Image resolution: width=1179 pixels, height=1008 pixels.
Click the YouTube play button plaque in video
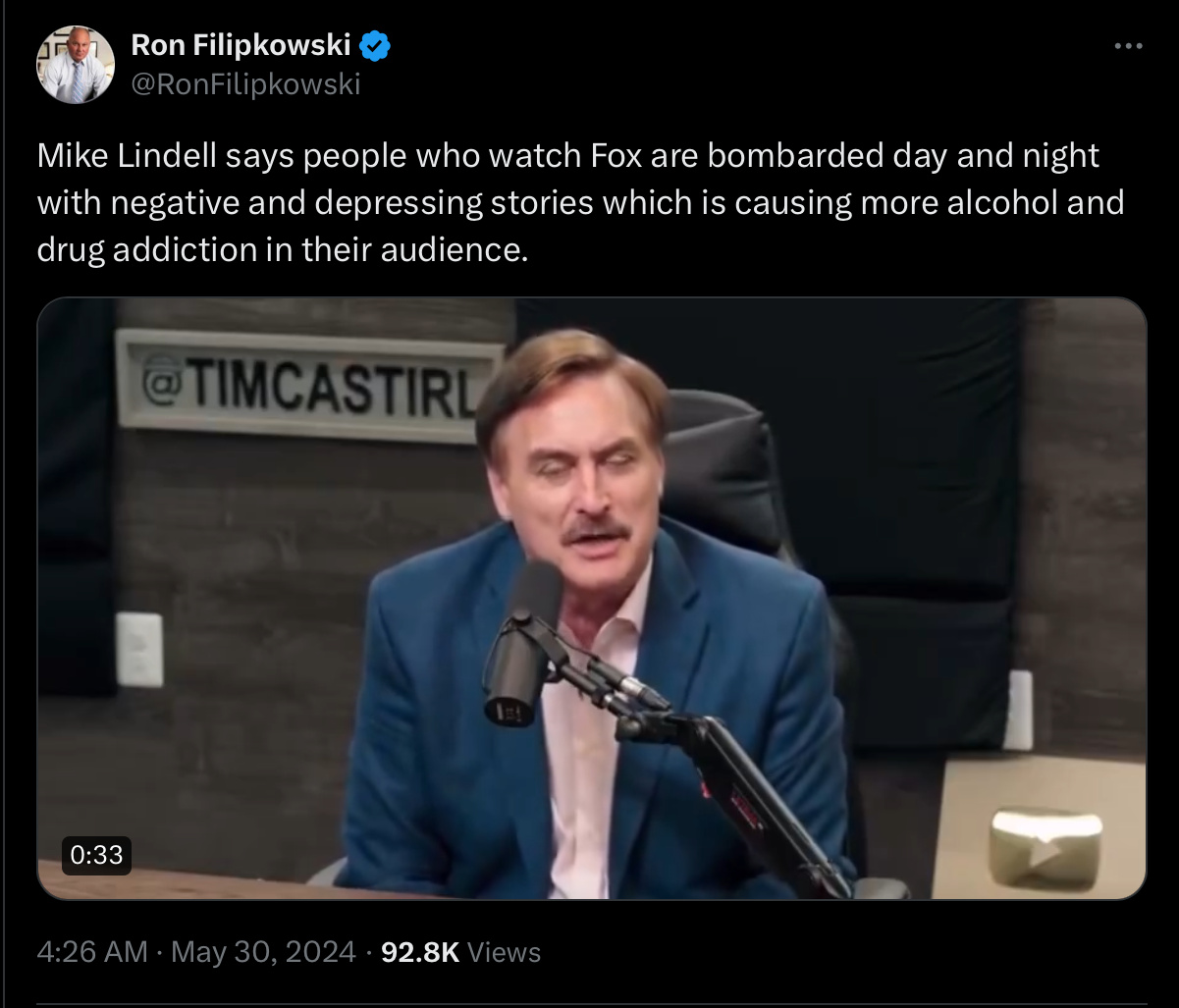tap(1046, 844)
